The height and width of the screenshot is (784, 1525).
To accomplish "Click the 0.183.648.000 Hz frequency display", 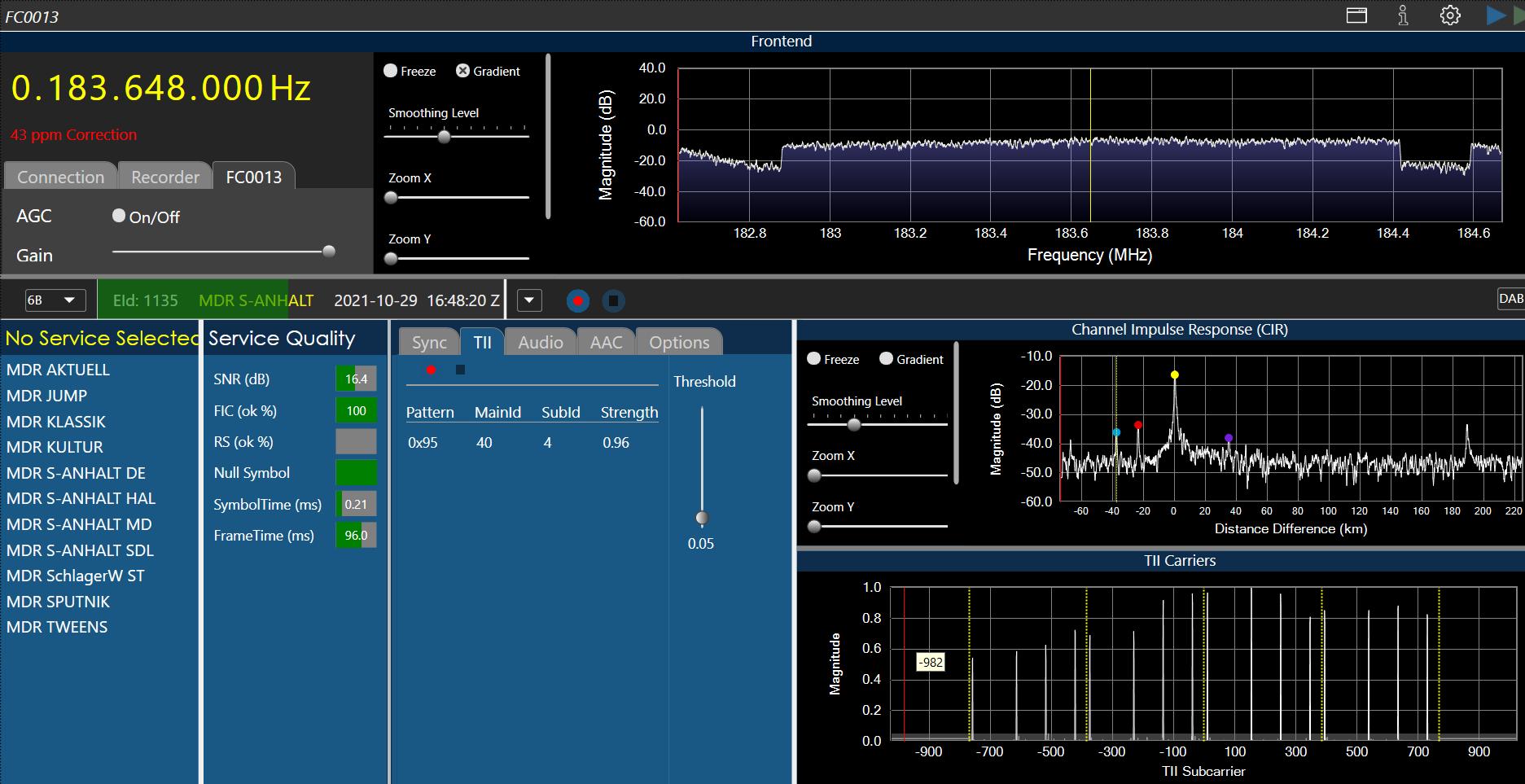I will click(161, 88).
